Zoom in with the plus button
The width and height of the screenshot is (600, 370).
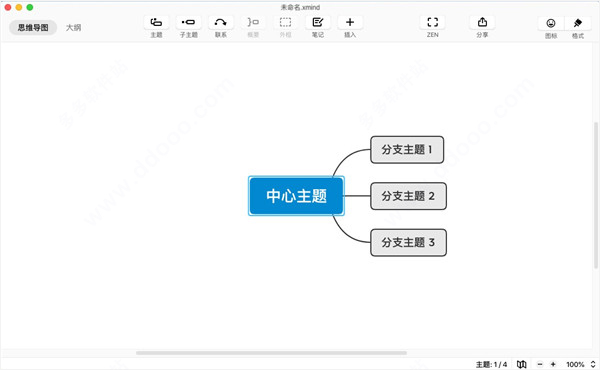pyautogui.click(x=553, y=364)
